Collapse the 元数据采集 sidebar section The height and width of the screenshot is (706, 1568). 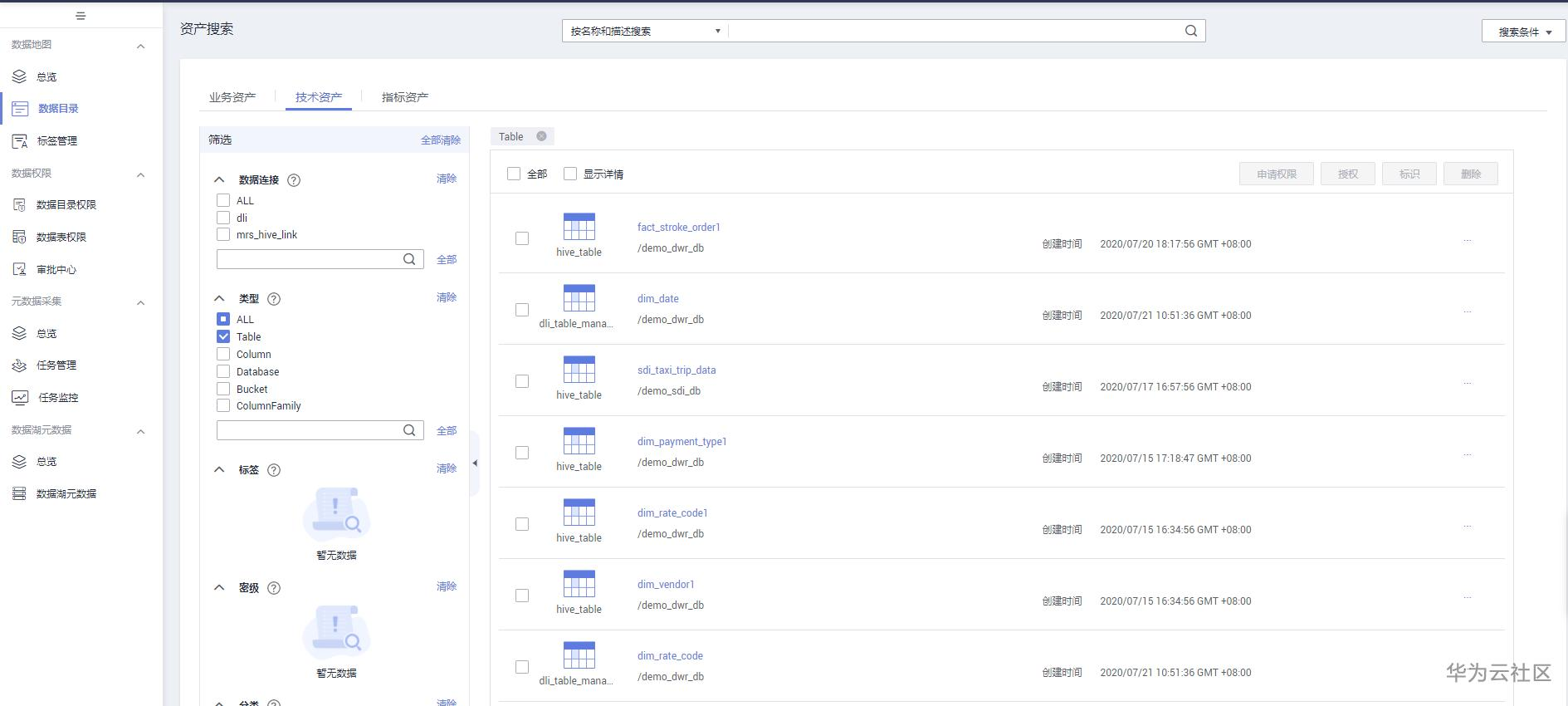pos(141,302)
